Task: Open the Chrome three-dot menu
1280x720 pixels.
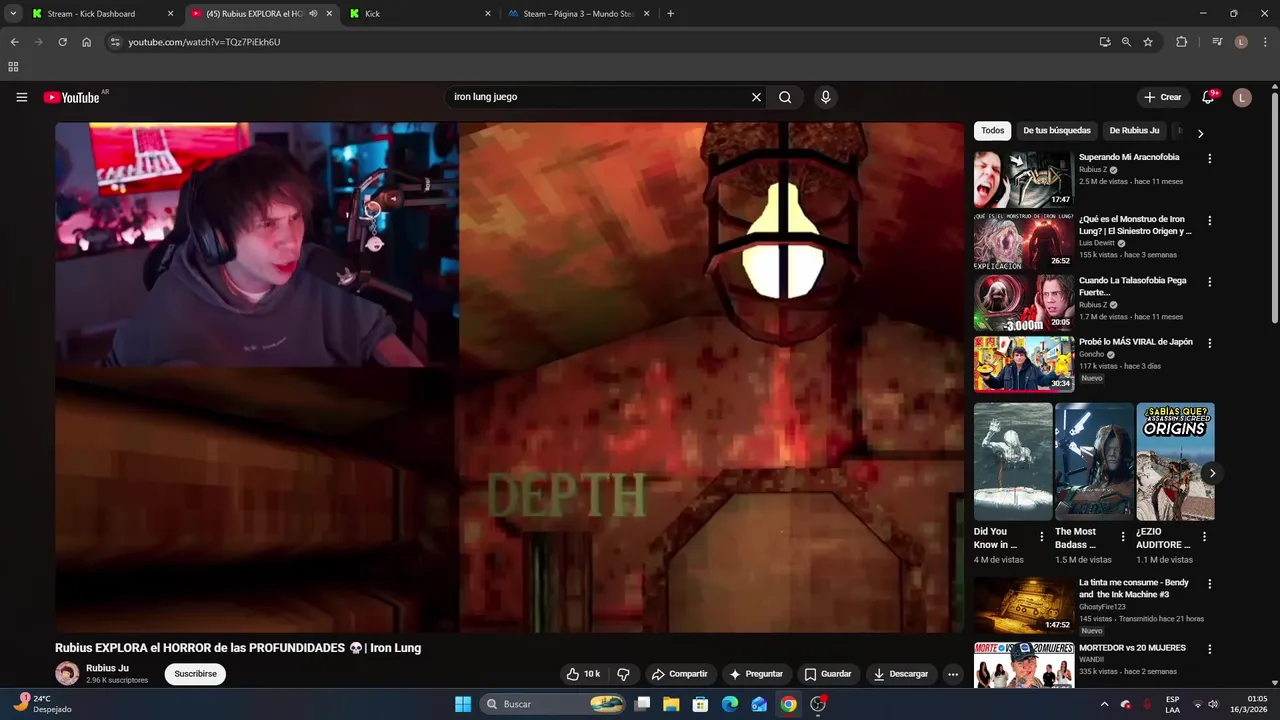Action: tap(1264, 42)
